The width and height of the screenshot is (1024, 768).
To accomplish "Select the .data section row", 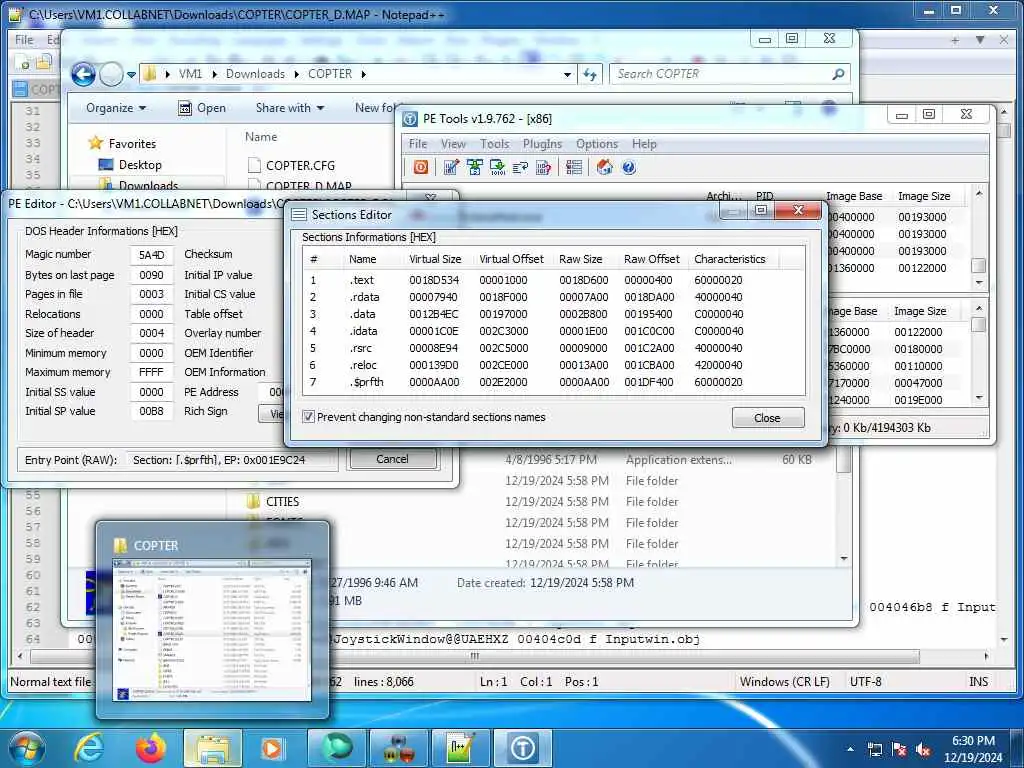I will (x=554, y=313).
